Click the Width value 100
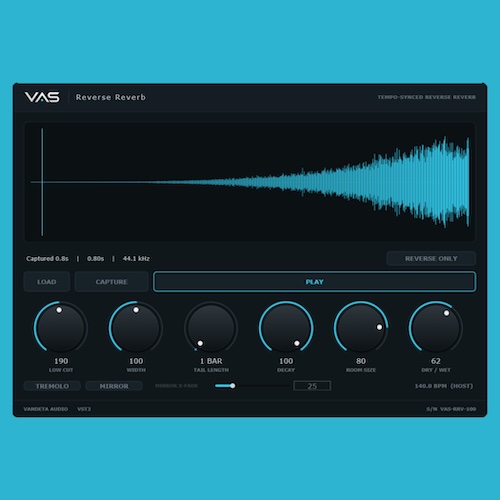The height and width of the screenshot is (500, 500). click(136, 361)
